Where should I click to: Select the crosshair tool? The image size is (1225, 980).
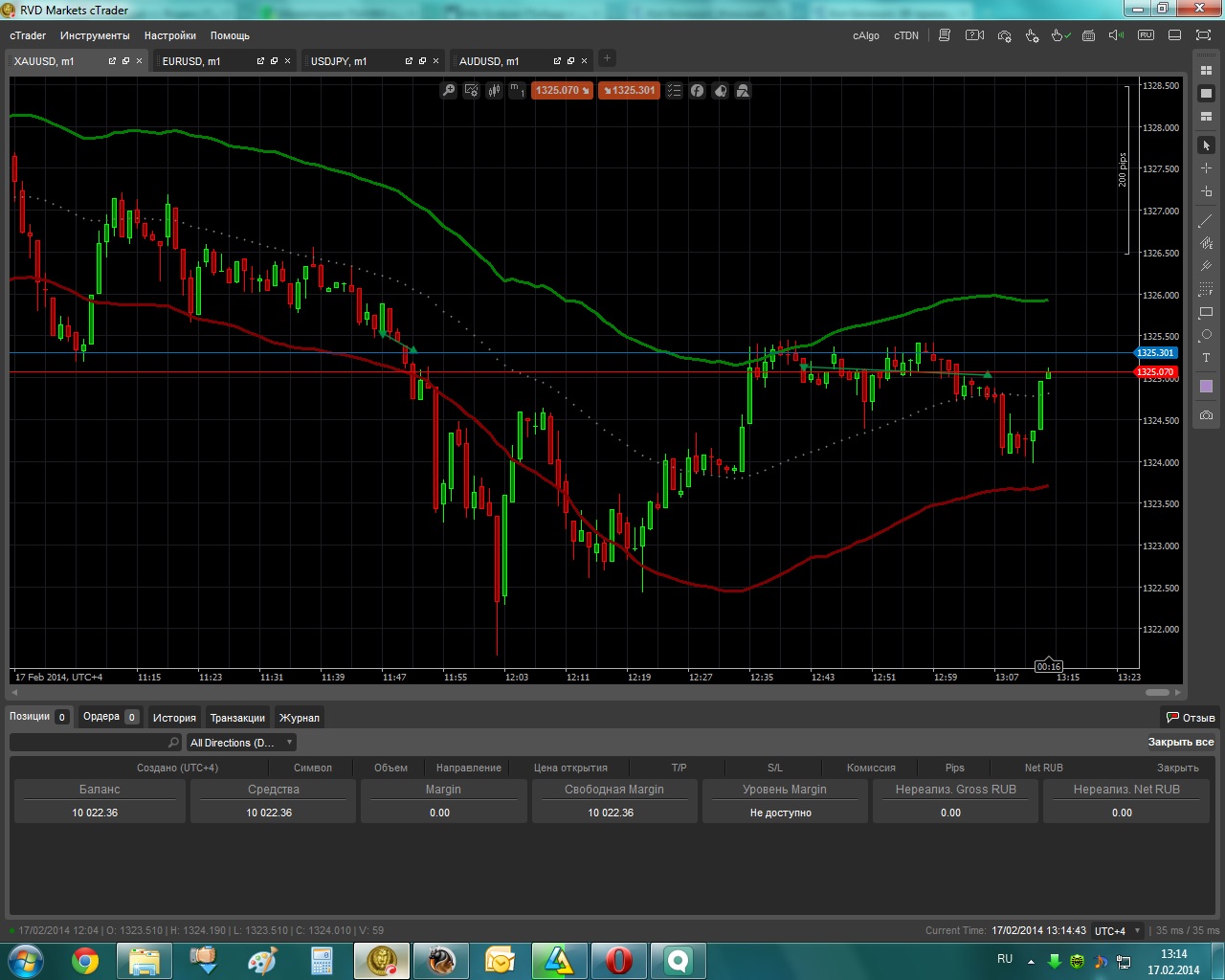[1206, 168]
